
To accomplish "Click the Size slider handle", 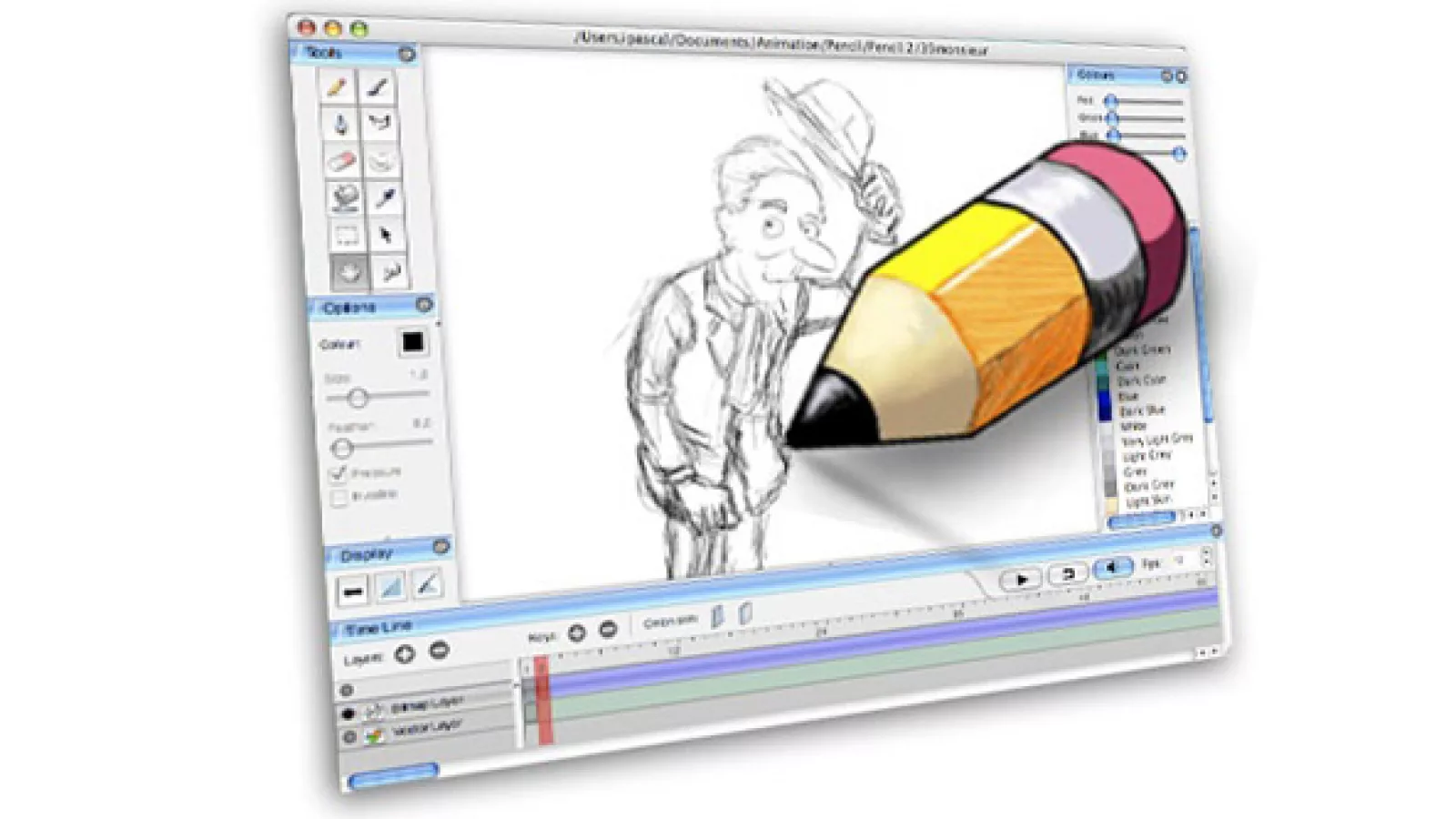I will 358,398.
